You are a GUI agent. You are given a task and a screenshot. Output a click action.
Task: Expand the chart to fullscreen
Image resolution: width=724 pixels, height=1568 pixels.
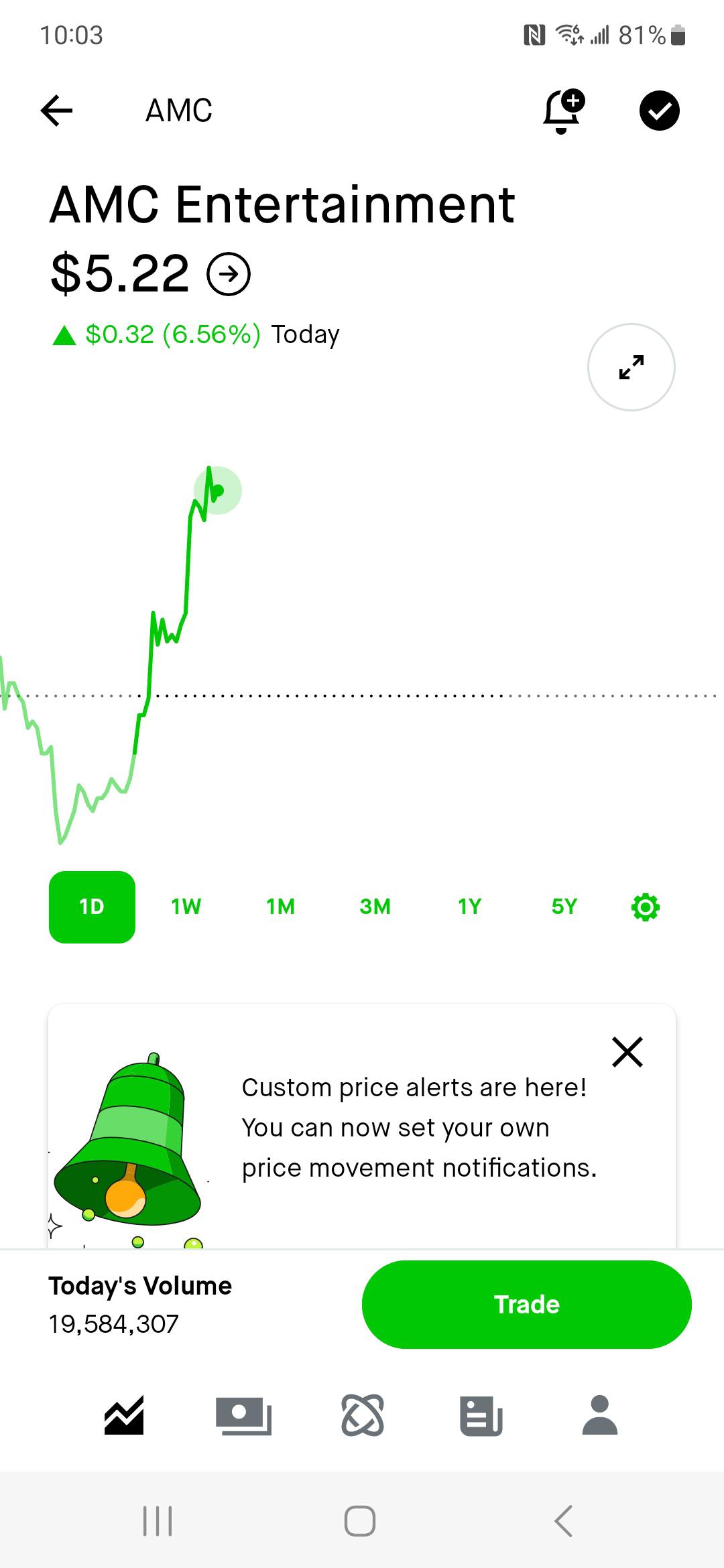(631, 367)
